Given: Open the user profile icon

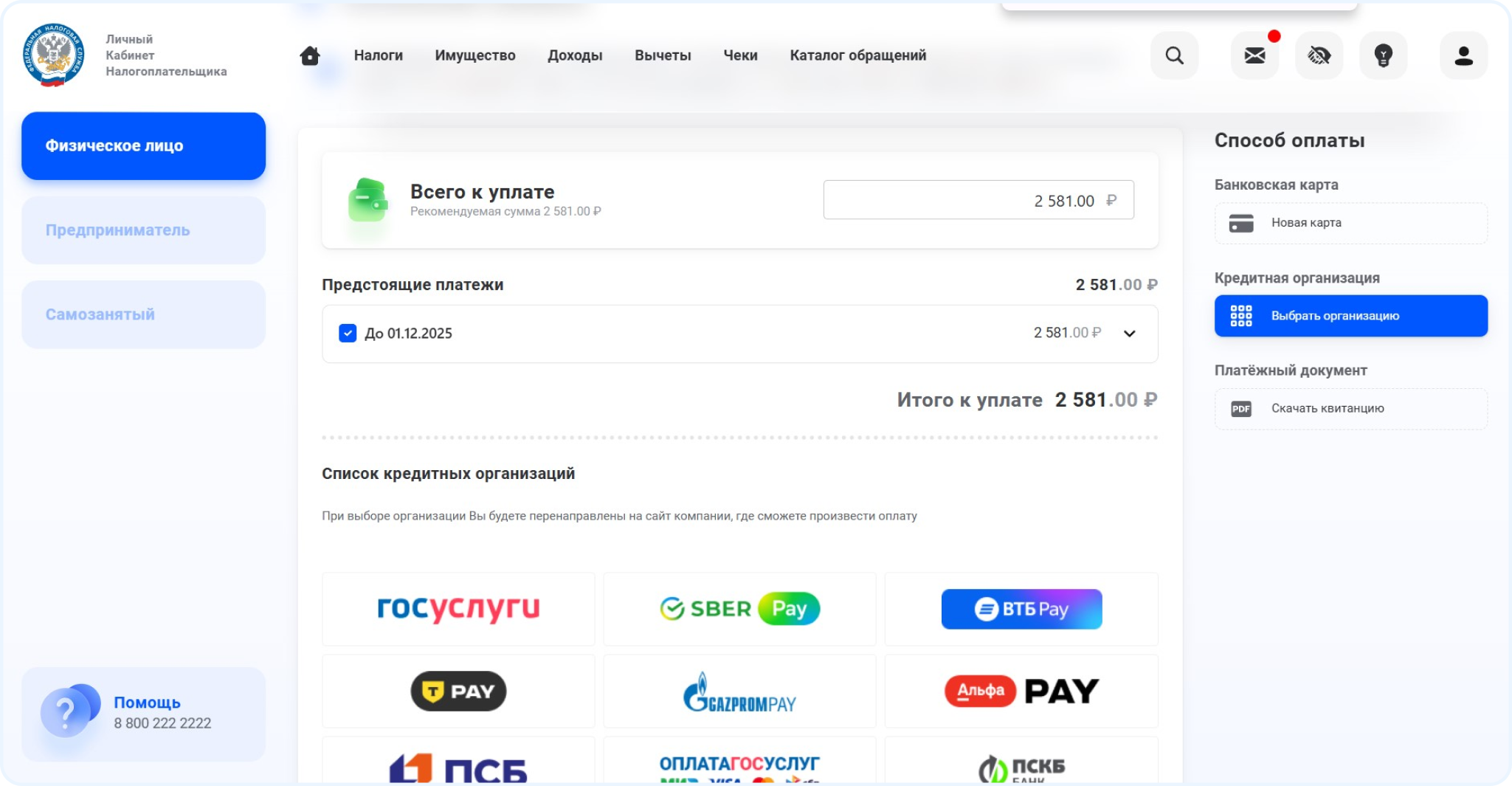Looking at the screenshot, I should 1463,55.
